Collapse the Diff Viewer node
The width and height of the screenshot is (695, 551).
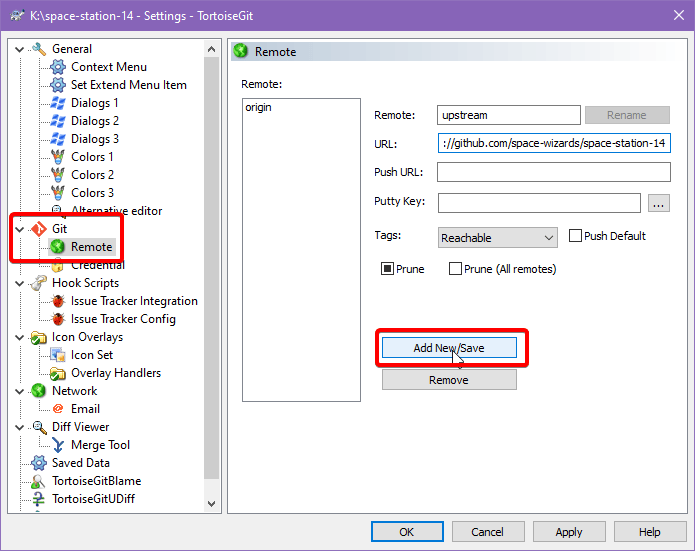click(x=20, y=427)
